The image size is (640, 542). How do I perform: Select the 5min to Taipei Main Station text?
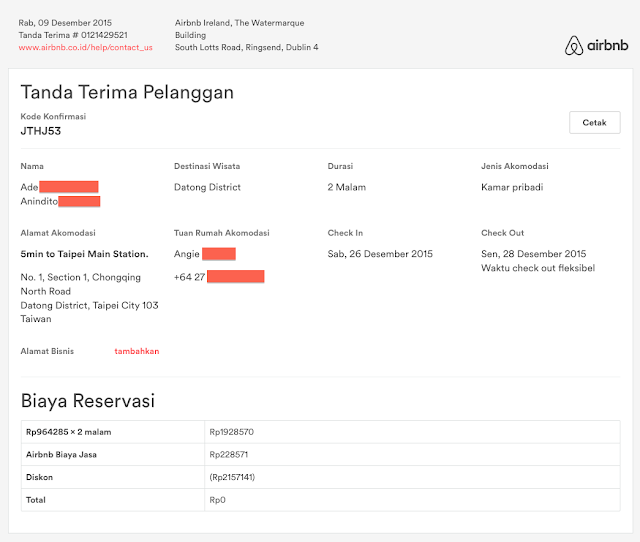[x=84, y=254]
